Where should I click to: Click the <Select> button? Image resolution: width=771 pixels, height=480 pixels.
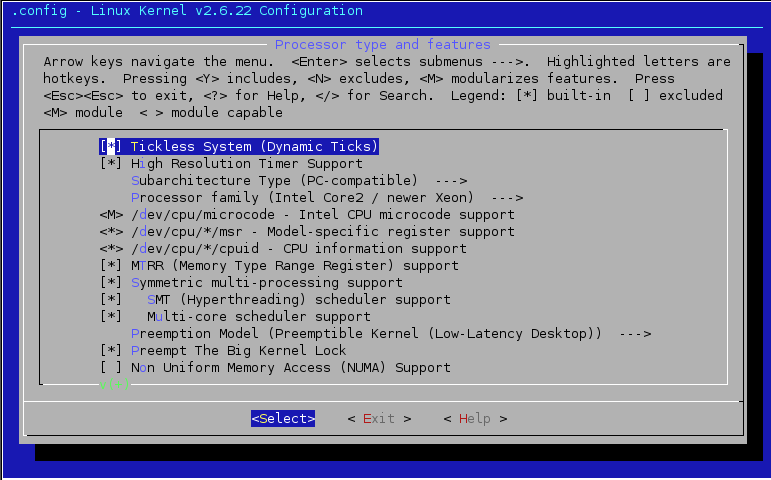283,419
